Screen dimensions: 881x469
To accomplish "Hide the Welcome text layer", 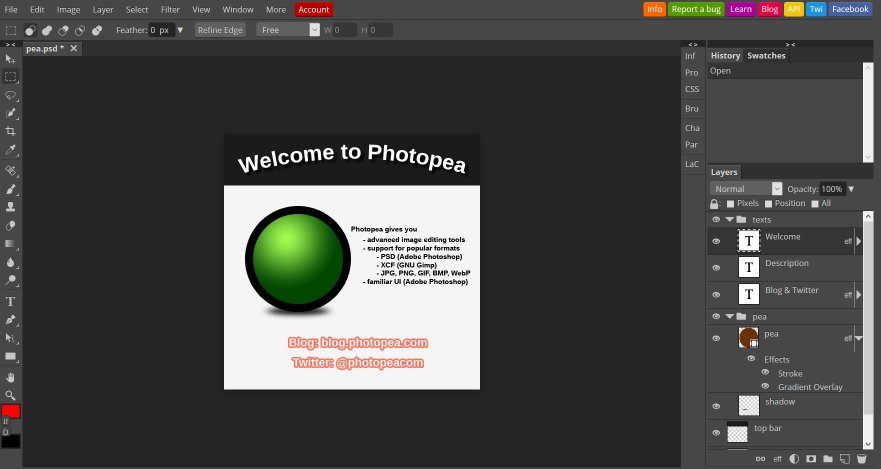I will click(x=716, y=242).
